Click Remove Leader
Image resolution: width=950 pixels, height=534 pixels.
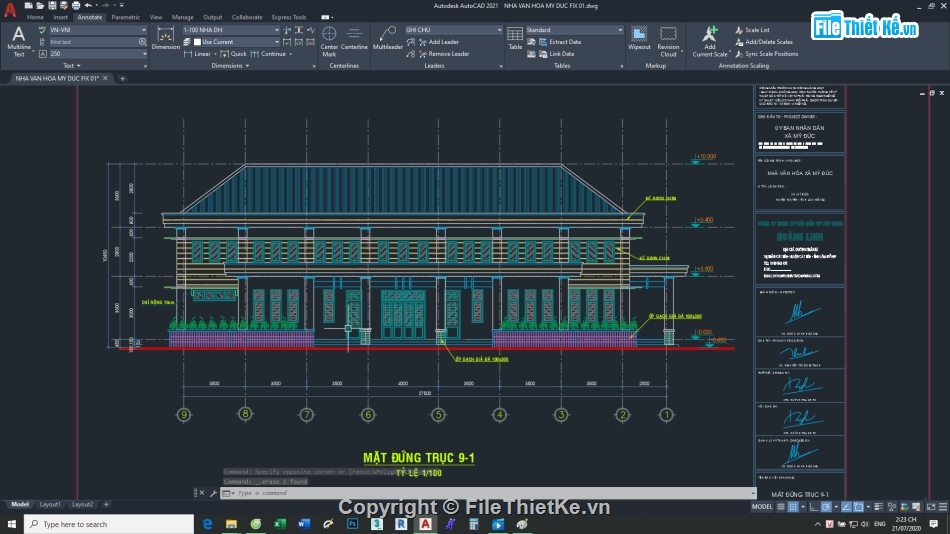[x=443, y=54]
